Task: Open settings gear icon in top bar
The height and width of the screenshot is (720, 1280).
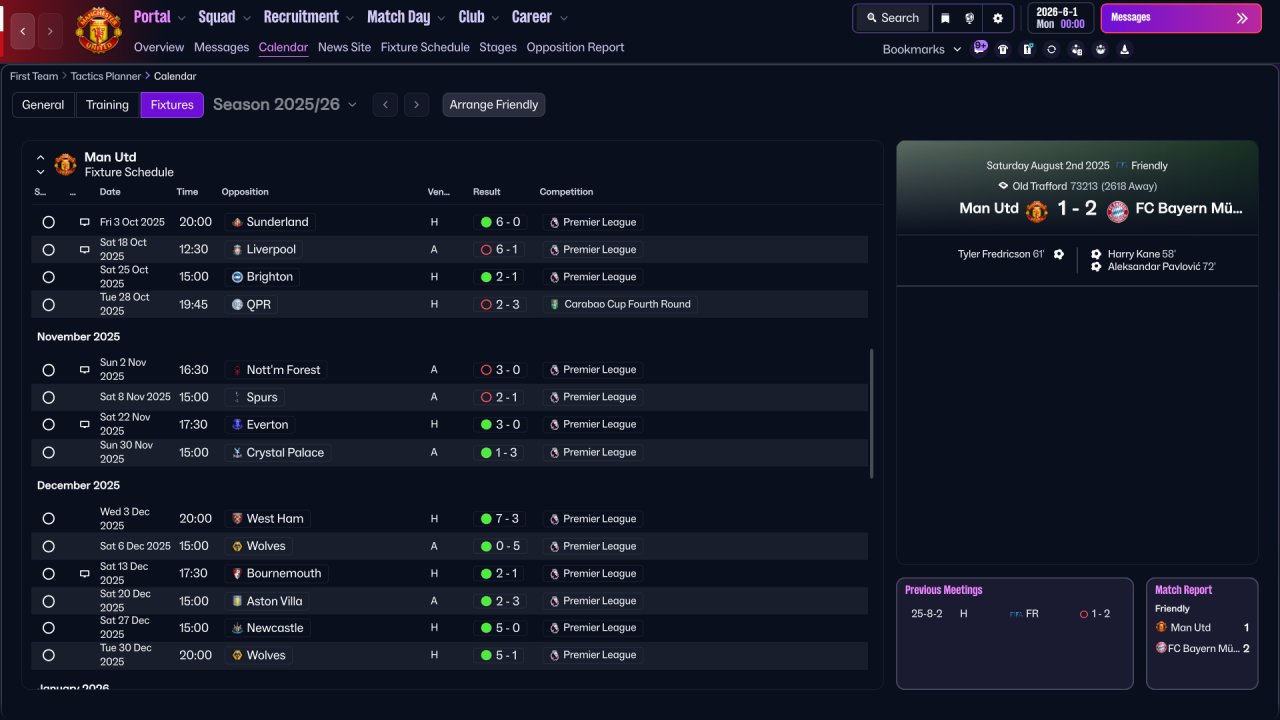Action: coord(997,18)
